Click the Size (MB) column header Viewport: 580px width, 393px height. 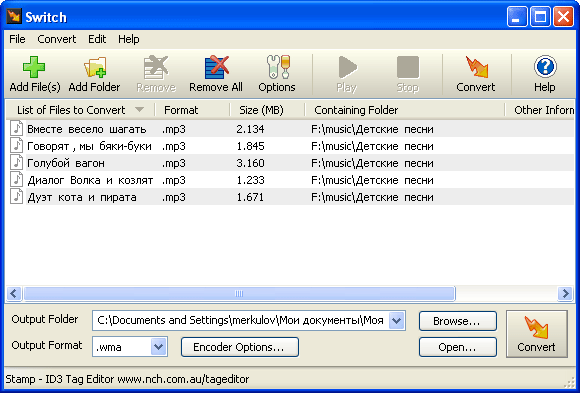[x=267, y=110]
